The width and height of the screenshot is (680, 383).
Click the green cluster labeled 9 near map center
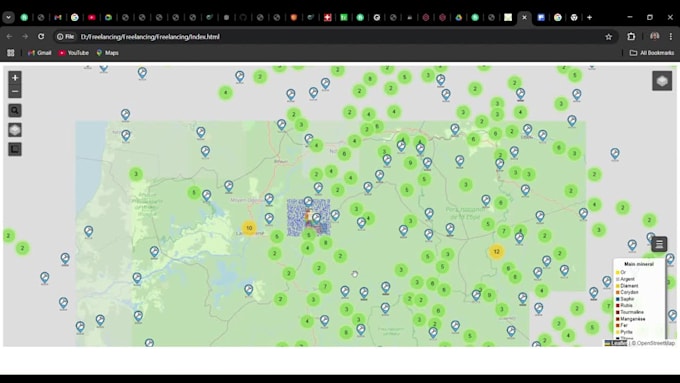coord(410,163)
